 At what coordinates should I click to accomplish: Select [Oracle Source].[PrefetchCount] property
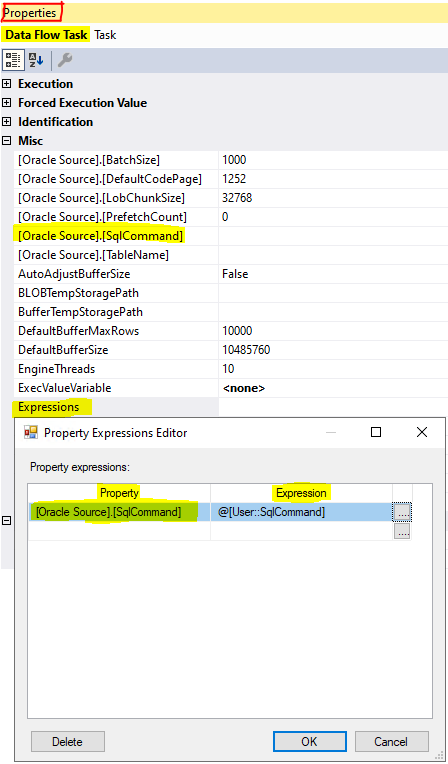[102, 217]
